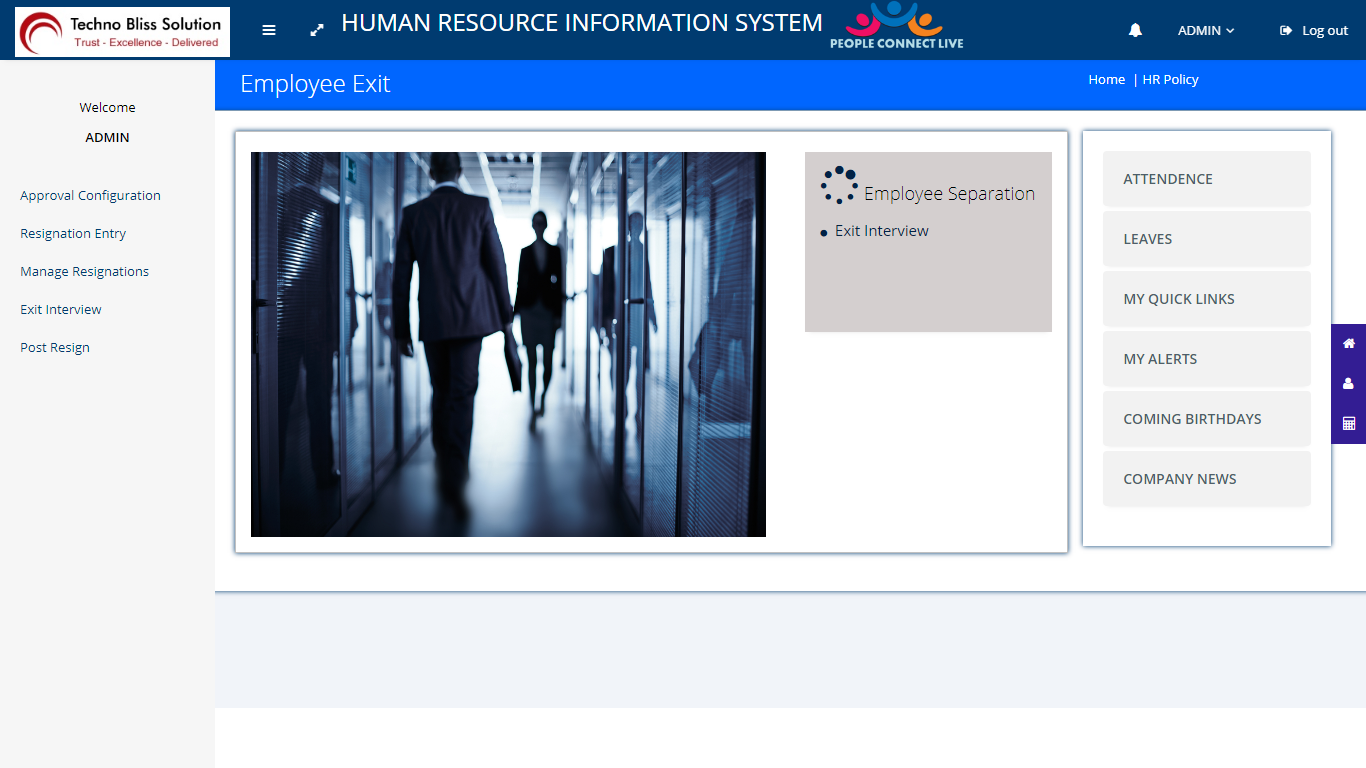Open Resignation Entry in sidebar

[73, 234]
